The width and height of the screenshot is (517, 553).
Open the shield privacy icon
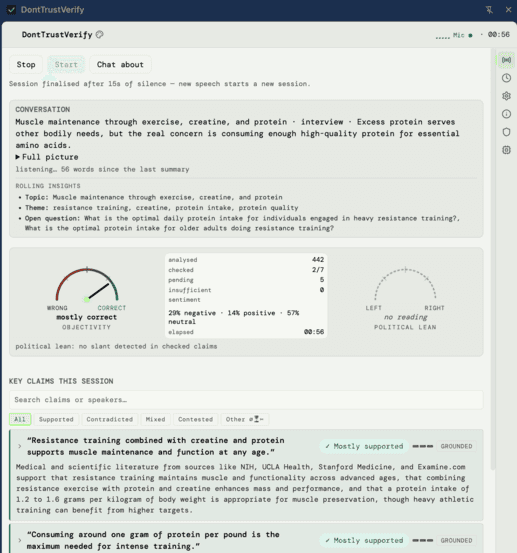coord(506,132)
